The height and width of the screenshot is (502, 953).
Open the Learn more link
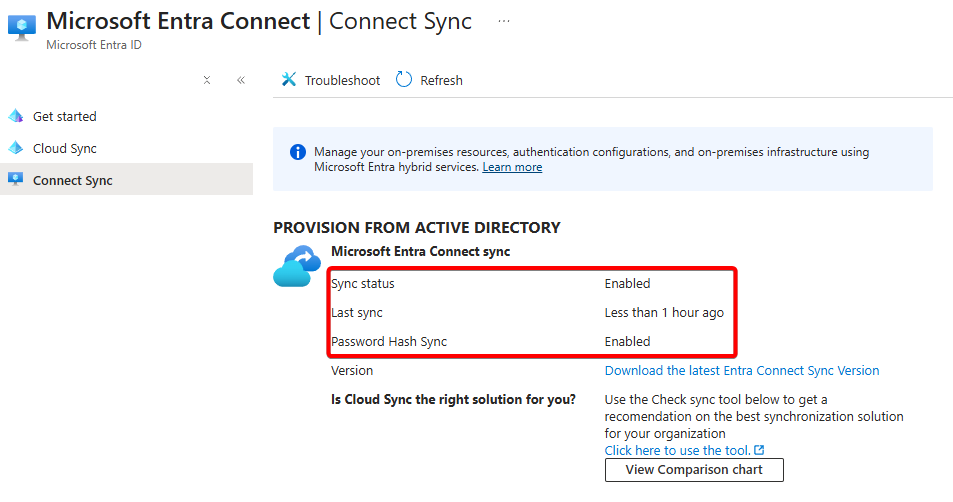(x=512, y=167)
